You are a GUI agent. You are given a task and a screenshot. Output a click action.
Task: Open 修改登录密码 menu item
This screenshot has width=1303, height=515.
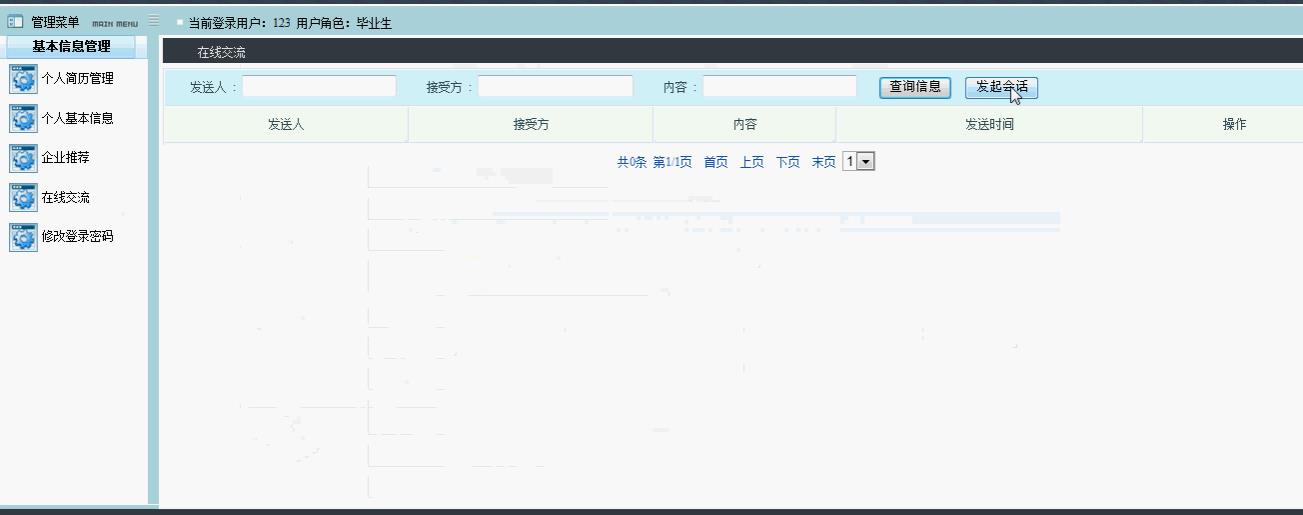point(77,237)
